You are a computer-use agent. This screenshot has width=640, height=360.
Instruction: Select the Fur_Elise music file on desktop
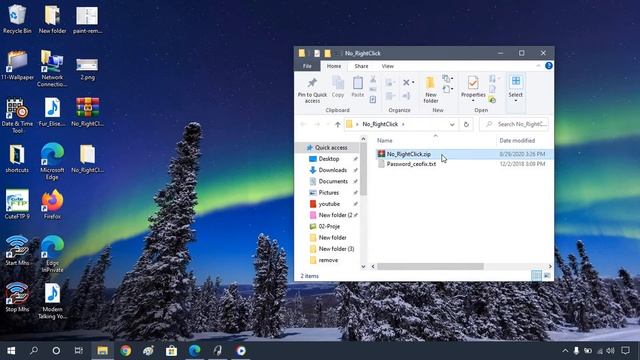pyautogui.click(x=52, y=112)
